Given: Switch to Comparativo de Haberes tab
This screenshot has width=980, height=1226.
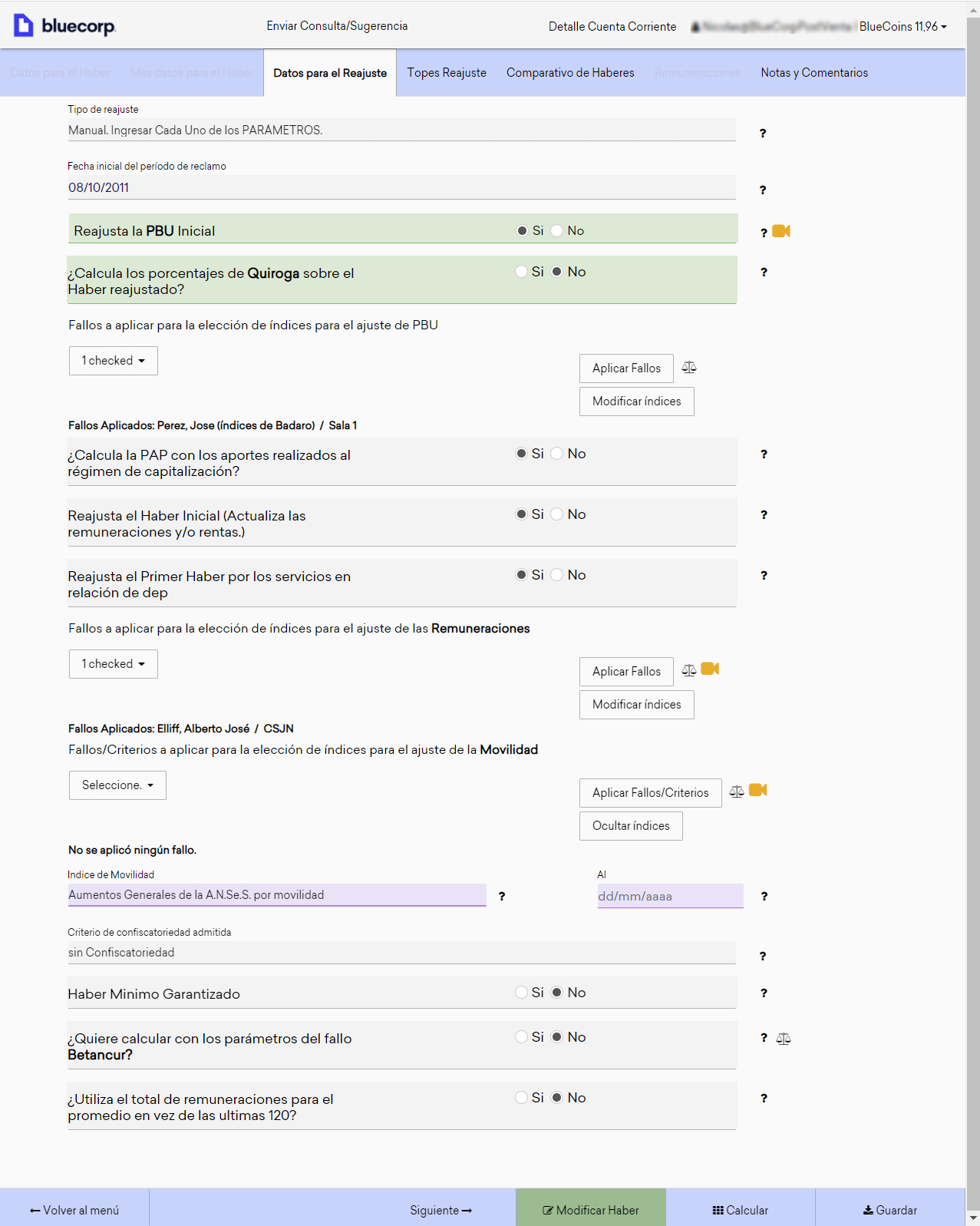Looking at the screenshot, I should pyautogui.click(x=570, y=73).
